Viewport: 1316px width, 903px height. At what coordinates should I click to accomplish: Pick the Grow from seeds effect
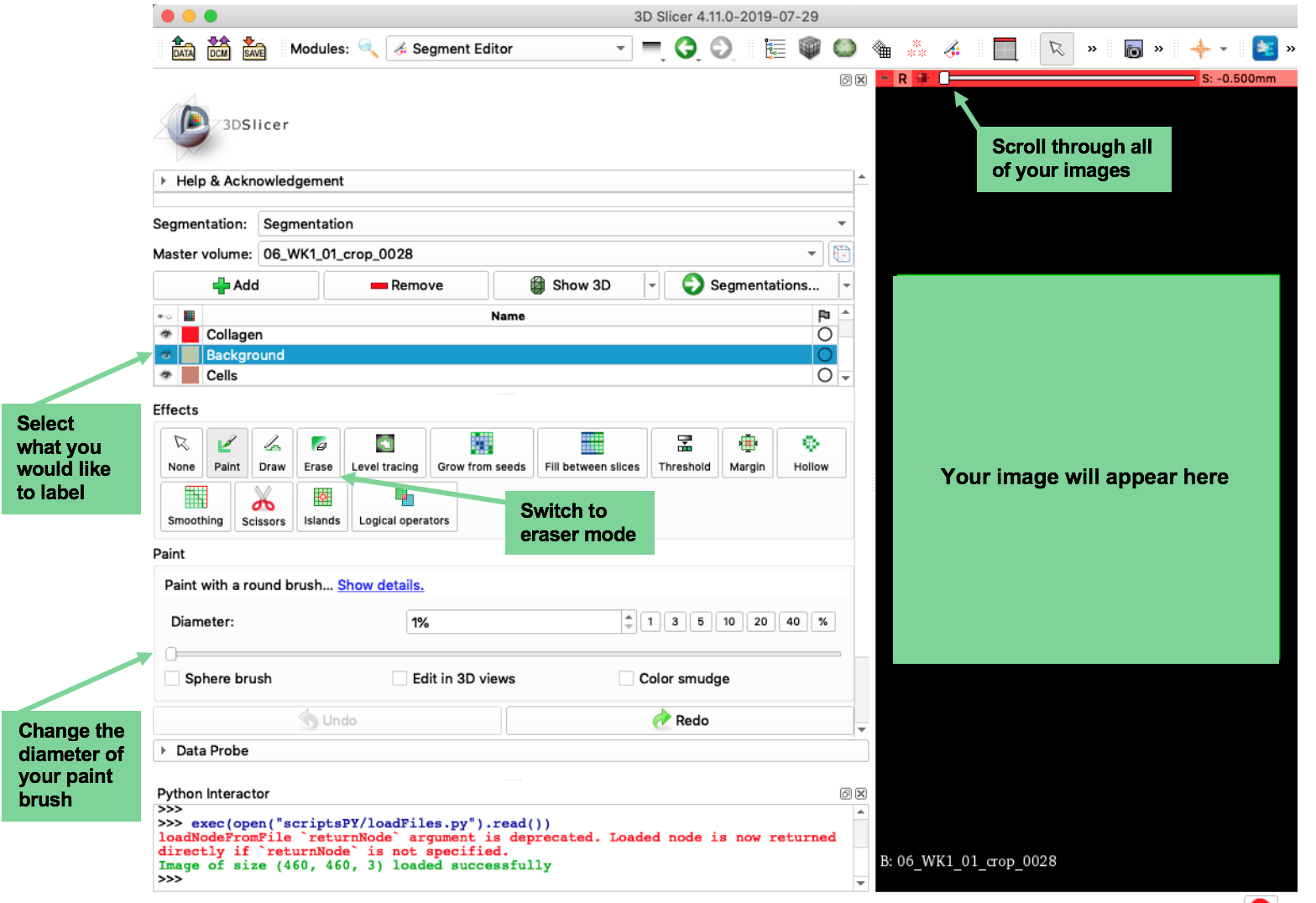point(482,452)
